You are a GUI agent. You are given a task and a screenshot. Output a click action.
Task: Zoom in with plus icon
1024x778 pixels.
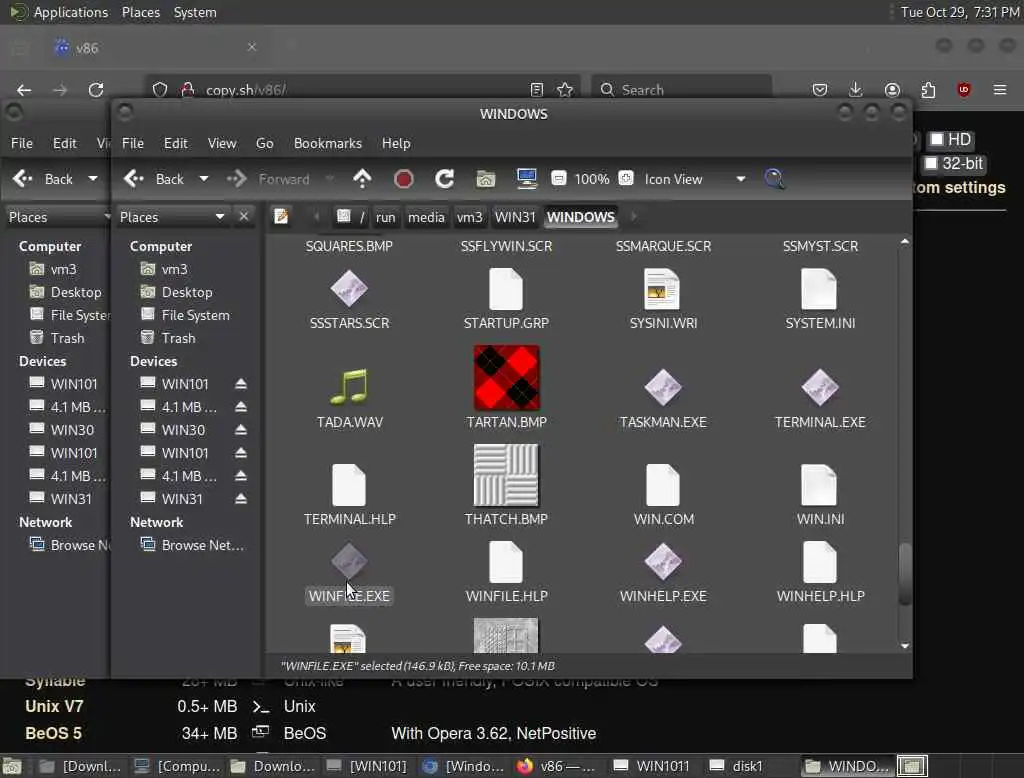(626, 178)
